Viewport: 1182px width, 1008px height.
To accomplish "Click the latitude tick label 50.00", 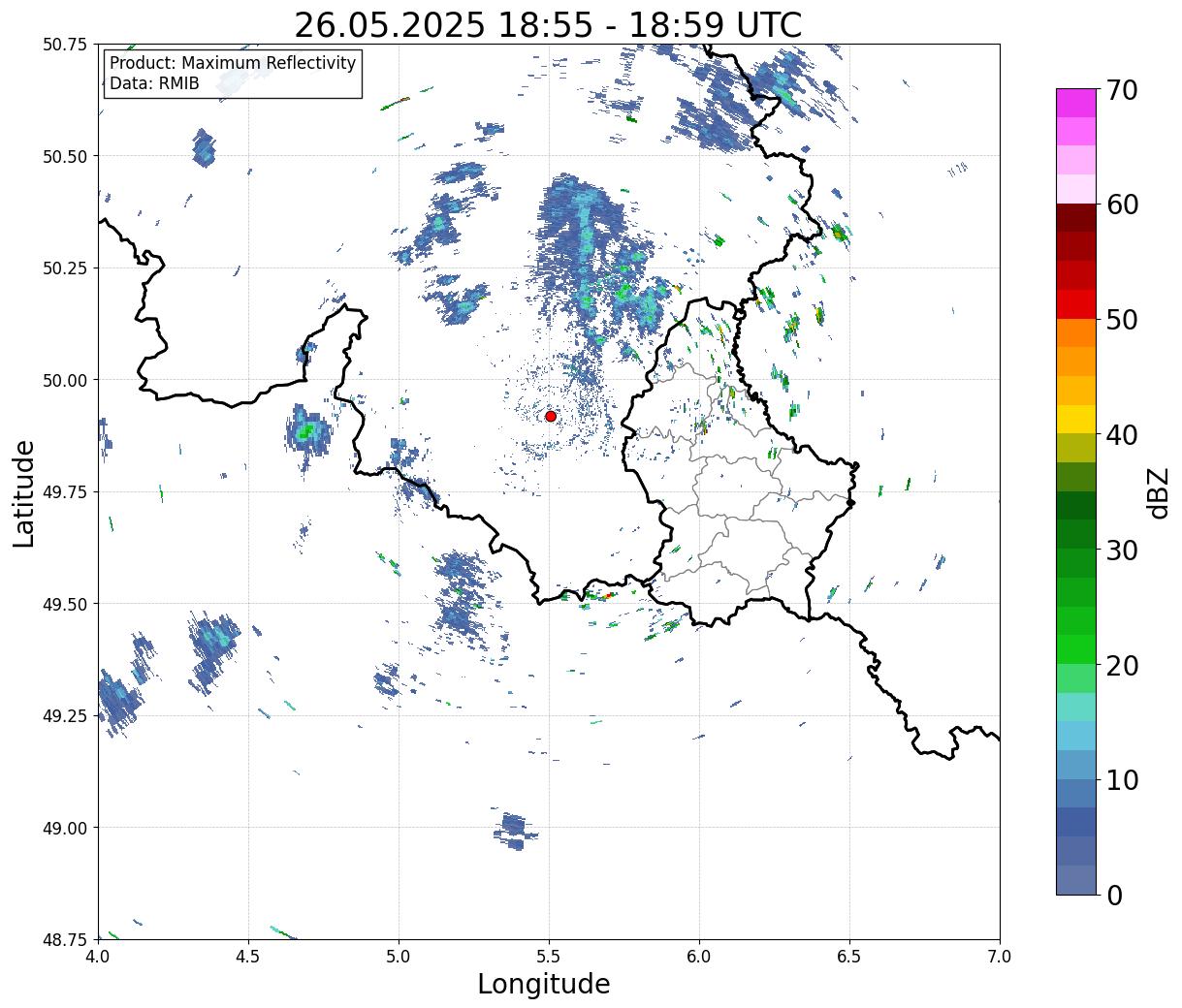I will pos(65,380).
